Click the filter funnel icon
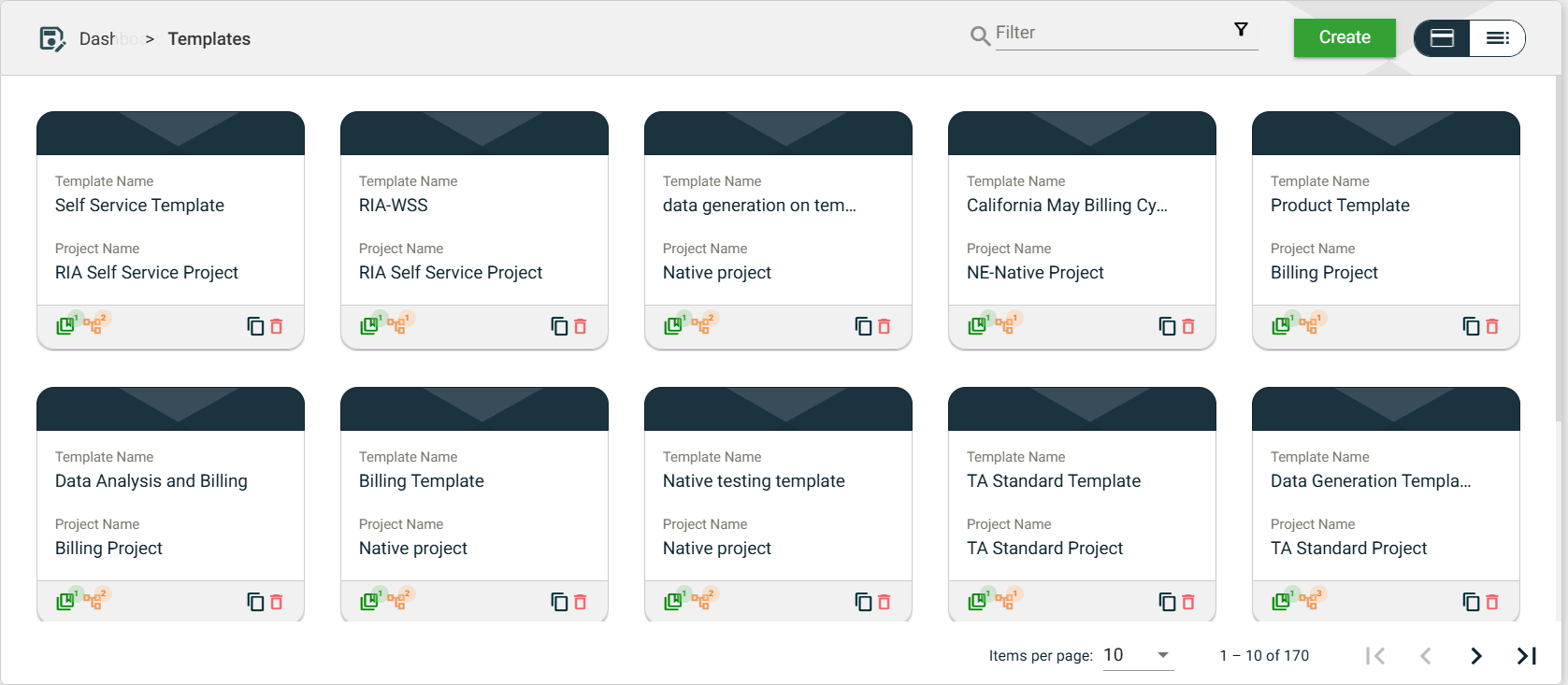This screenshot has height=685, width=1568. 1241,30
